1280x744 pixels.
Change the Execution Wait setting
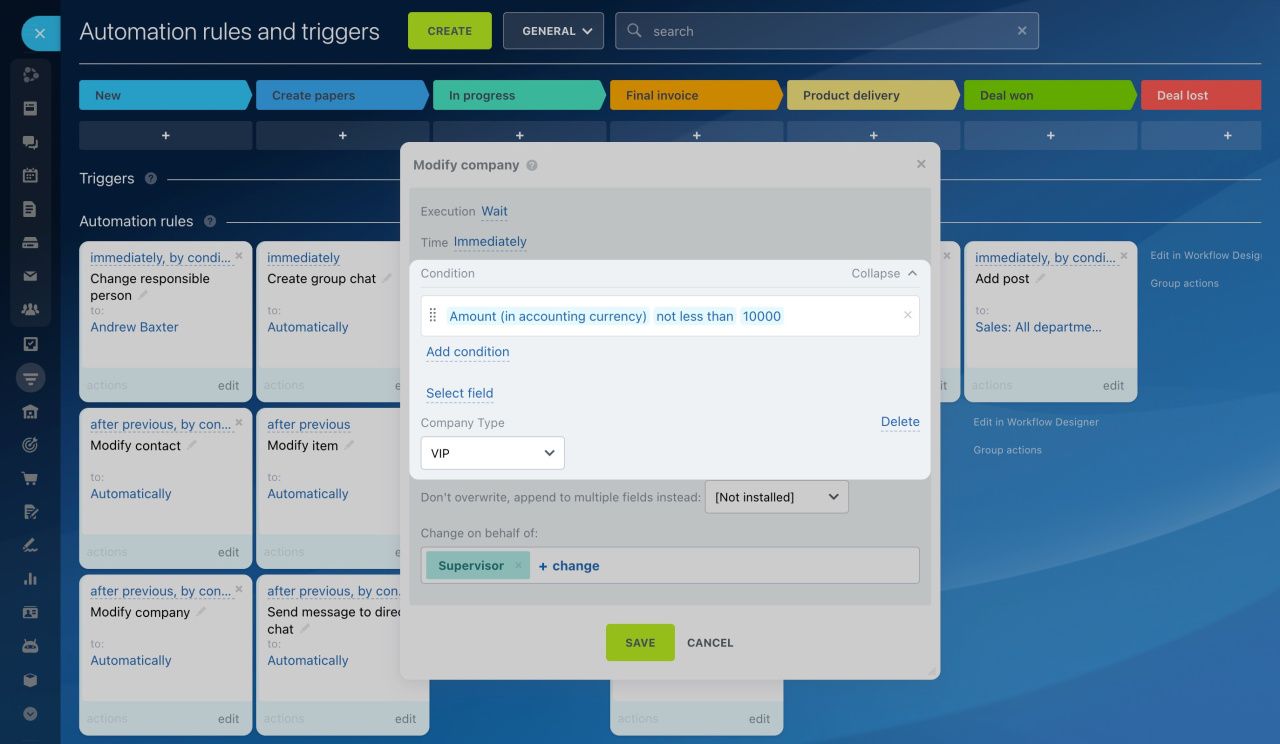(494, 211)
